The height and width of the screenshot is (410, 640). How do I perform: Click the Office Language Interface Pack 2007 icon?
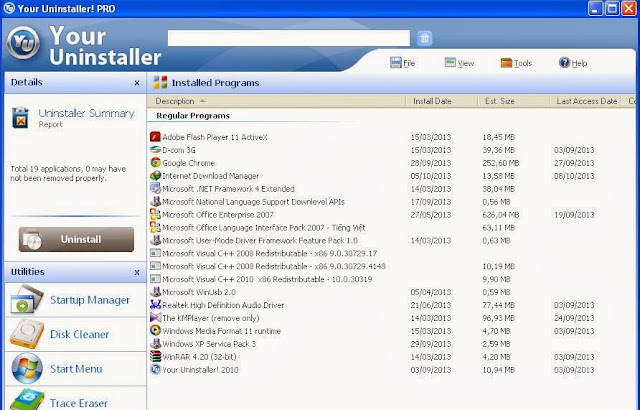(x=155, y=227)
